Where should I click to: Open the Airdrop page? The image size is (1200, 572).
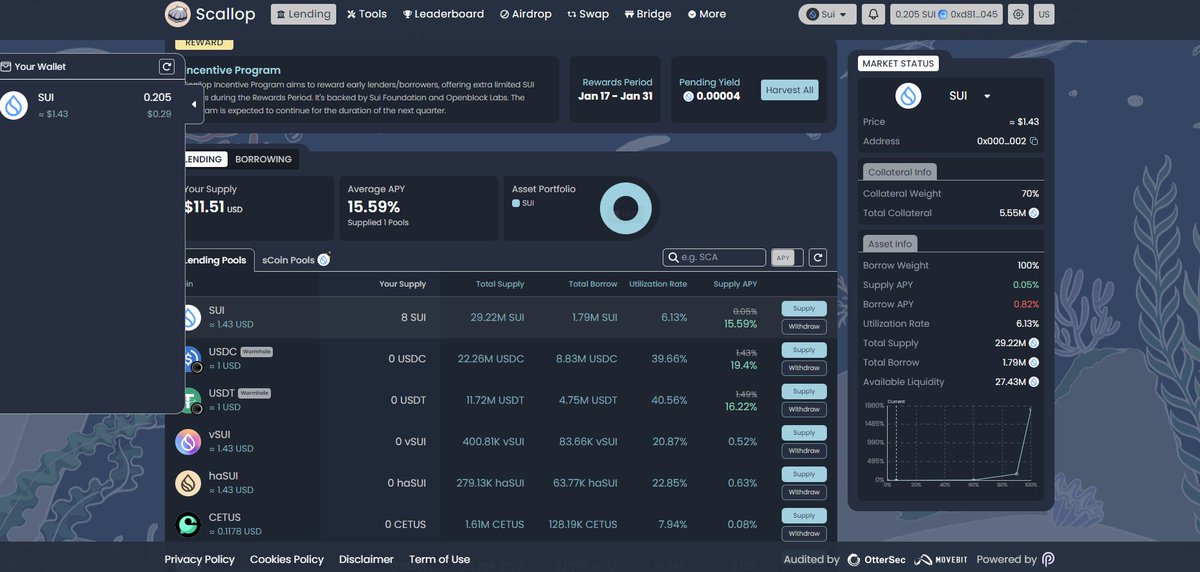click(525, 14)
